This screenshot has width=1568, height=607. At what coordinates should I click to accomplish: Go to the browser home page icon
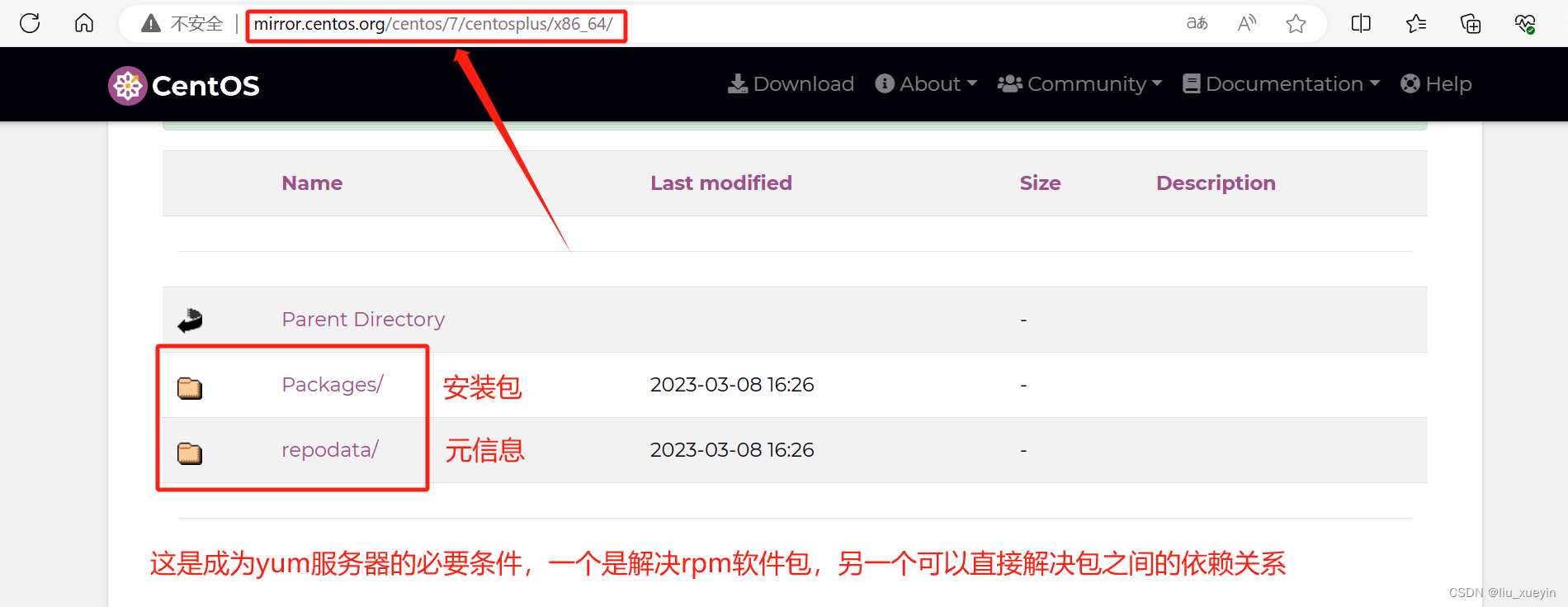point(84,23)
